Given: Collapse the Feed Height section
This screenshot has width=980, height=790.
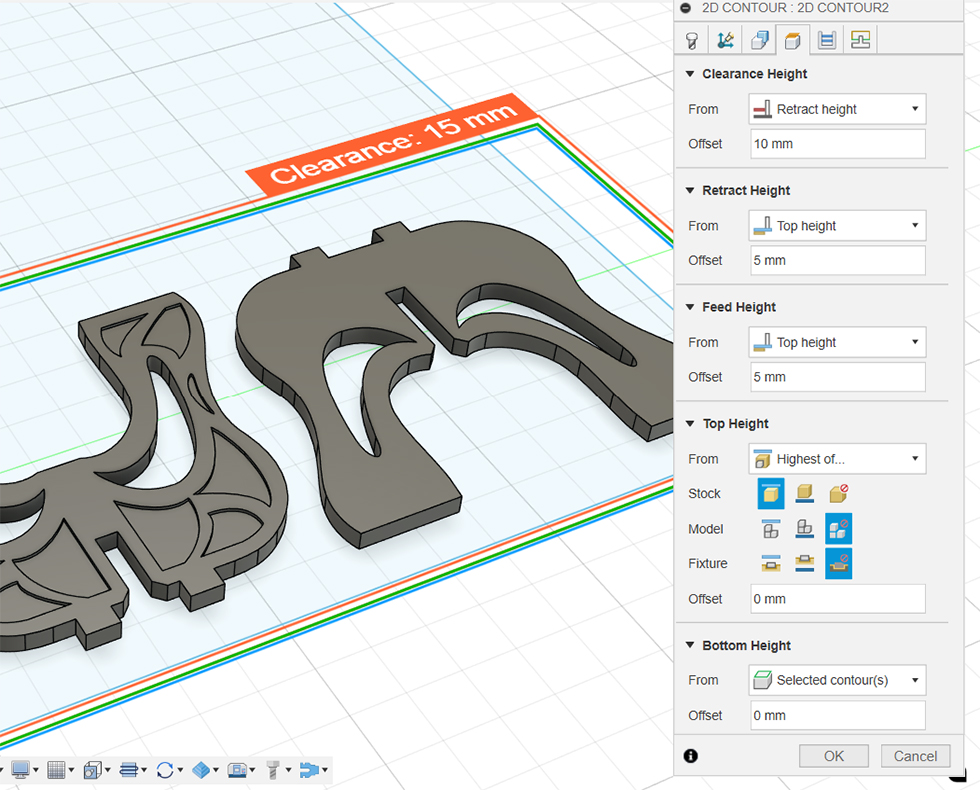Looking at the screenshot, I should pos(690,307).
